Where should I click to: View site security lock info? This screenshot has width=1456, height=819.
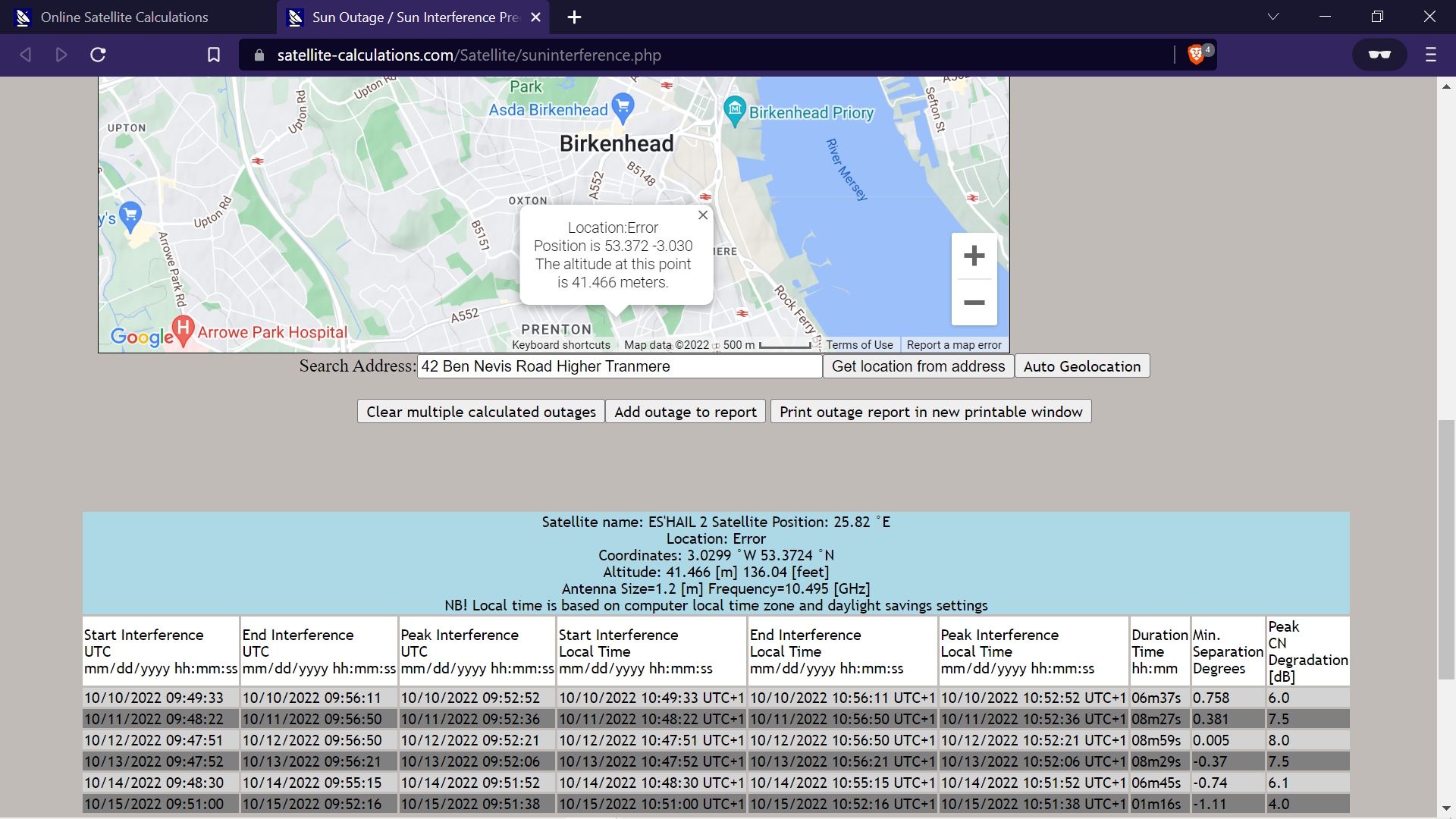pyautogui.click(x=259, y=55)
